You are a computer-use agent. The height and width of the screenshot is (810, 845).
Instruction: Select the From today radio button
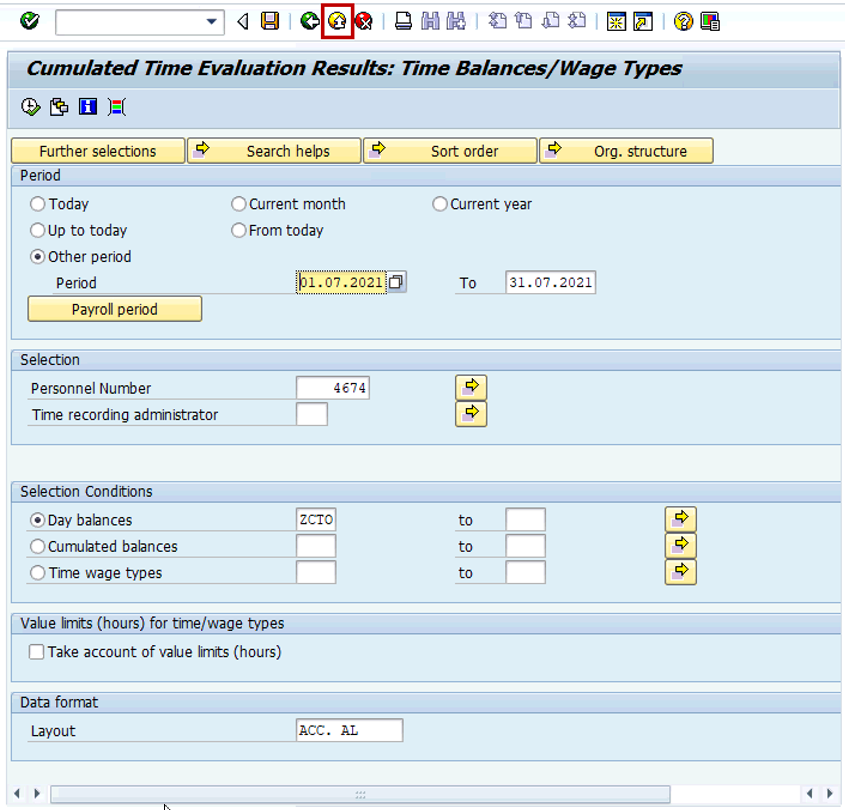pyautogui.click(x=239, y=230)
